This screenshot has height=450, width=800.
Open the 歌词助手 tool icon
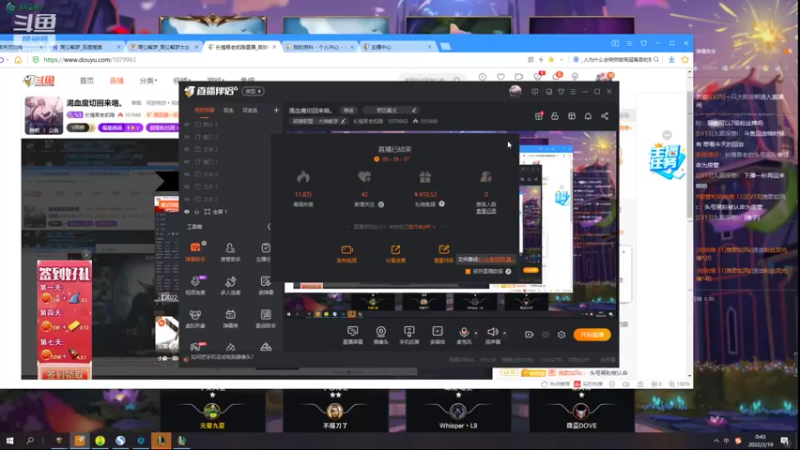265,318
